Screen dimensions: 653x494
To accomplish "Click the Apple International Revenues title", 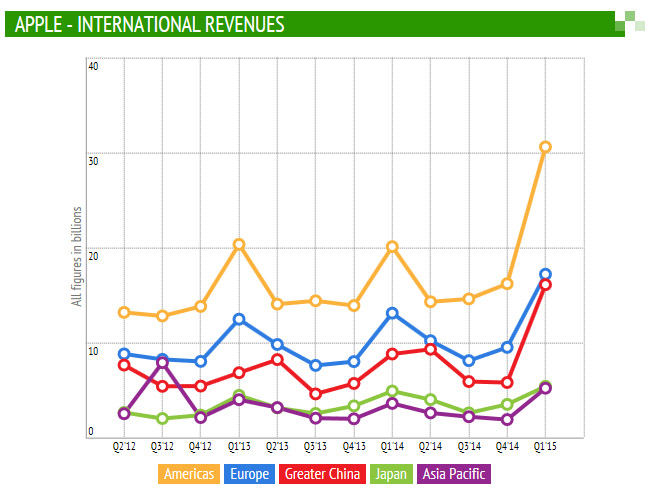I will tap(150, 24).
